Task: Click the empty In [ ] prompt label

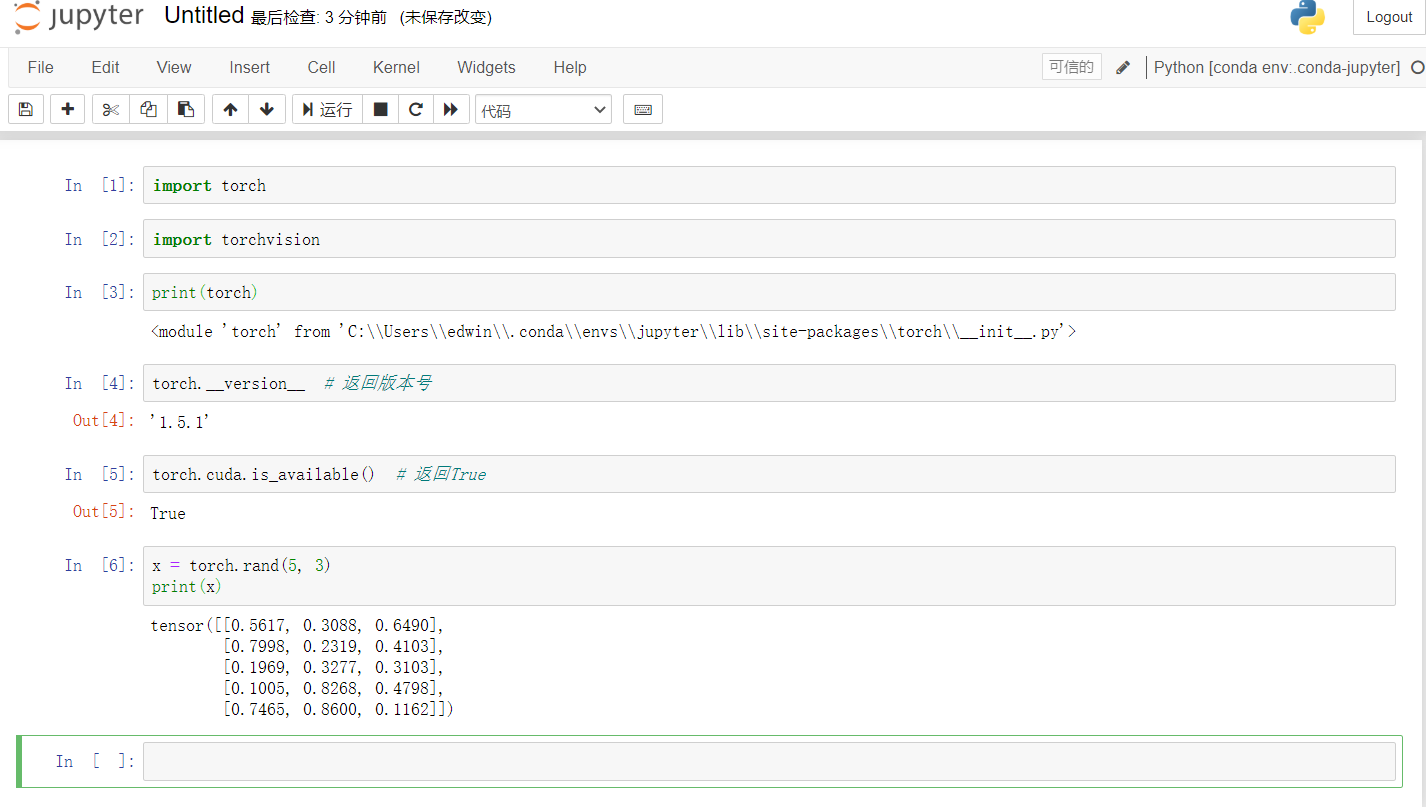Action: [95, 761]
